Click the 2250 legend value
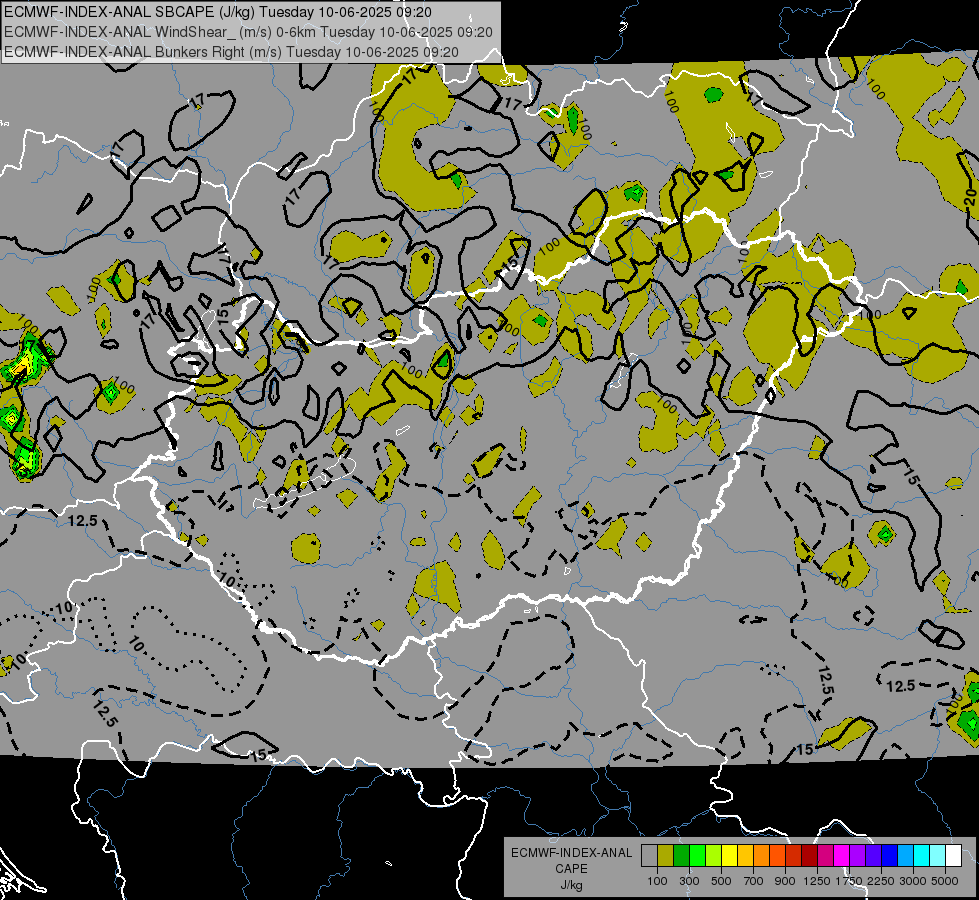The height and width of the screenshot is (900, 979). click(881, 881)
